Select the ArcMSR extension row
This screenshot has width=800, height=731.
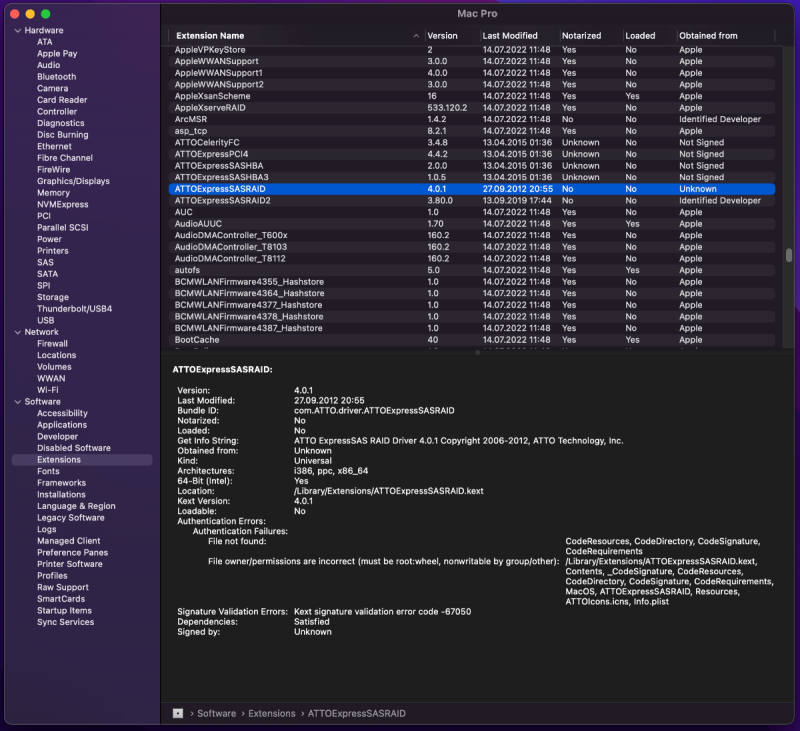[471, 119]
